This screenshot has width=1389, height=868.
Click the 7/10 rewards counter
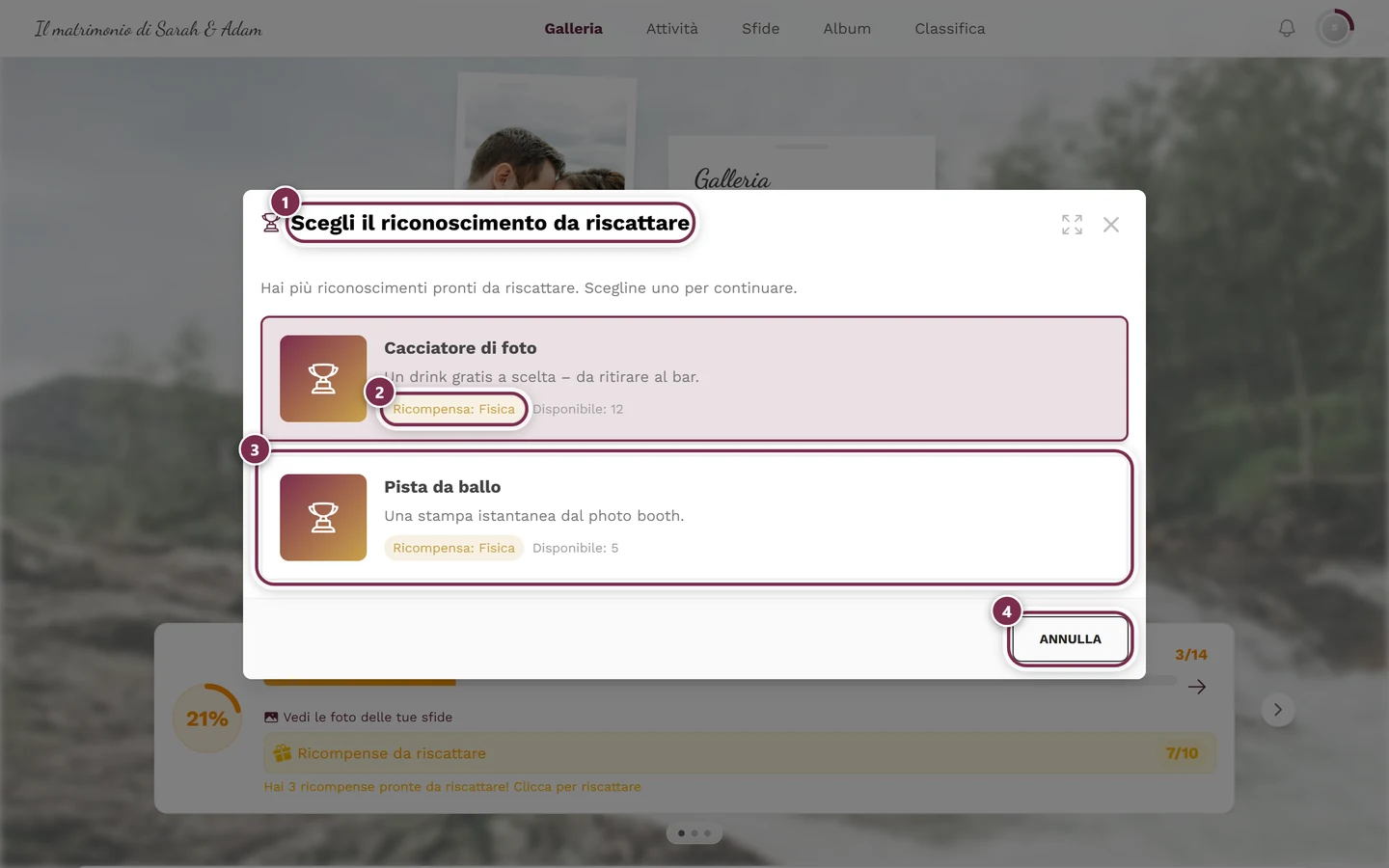(1182, 753)
